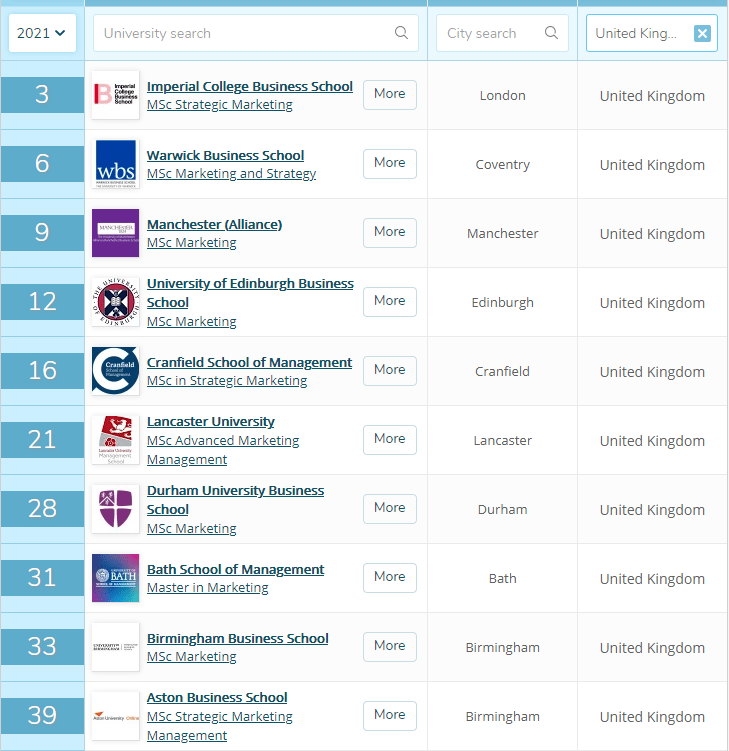This screenshot has width=729, height=751.
Task: Open Edinburgh's MSc Marketing program link
Action: 192,321
